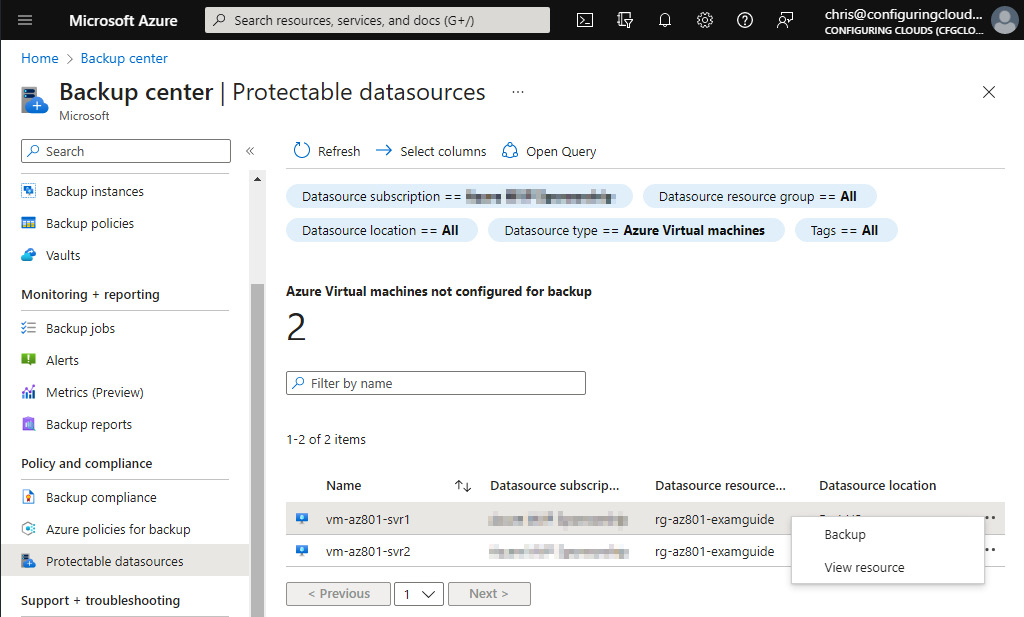This screenshot has height=617, width=1024.
Task: Open portal settings gear
Action: click(705, 20)
